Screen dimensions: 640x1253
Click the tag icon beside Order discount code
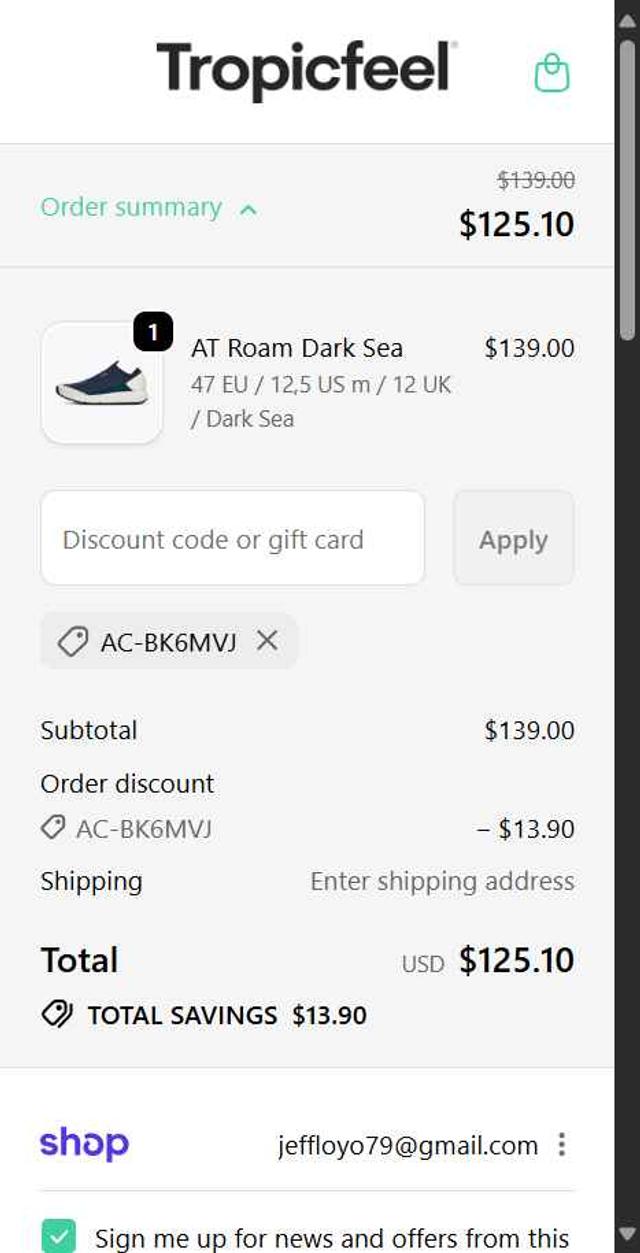click(x=53, y=828)
